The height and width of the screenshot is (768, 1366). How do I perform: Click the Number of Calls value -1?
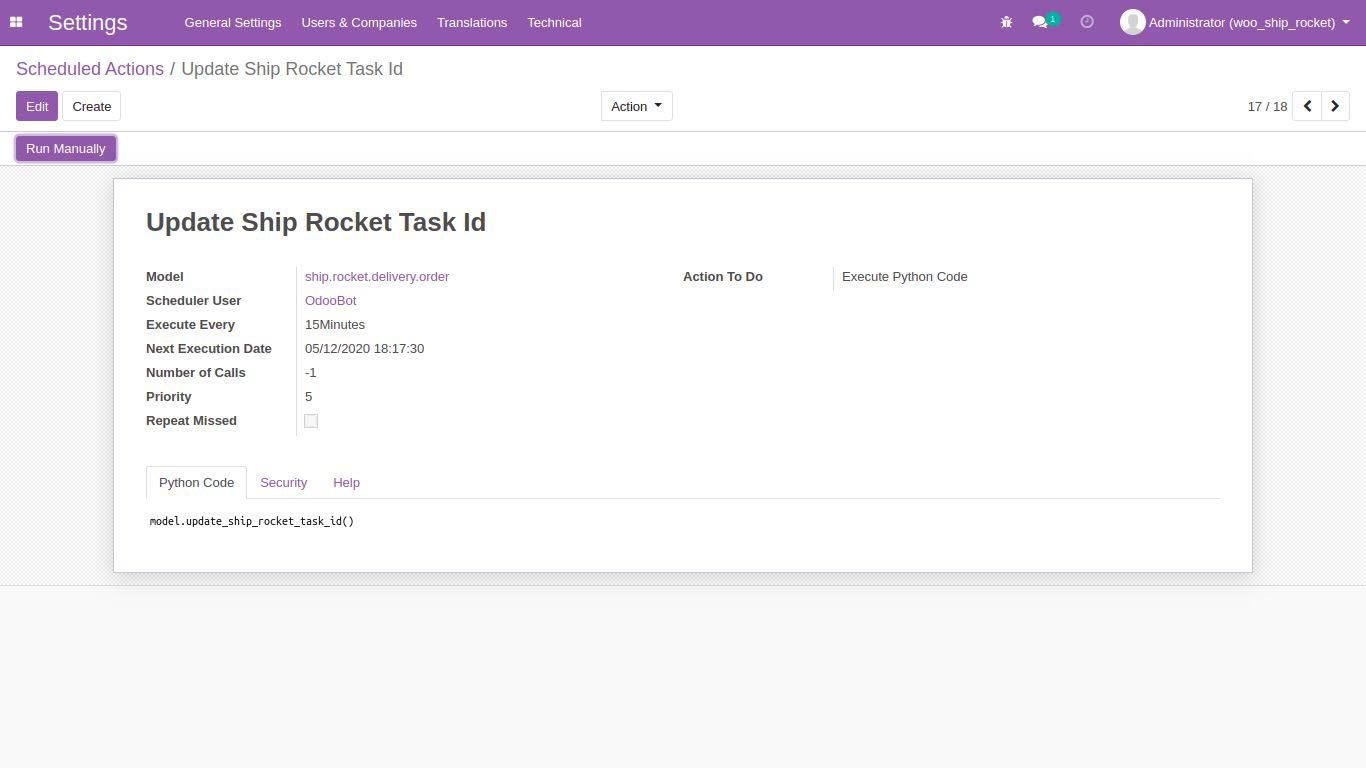(311, 372)
